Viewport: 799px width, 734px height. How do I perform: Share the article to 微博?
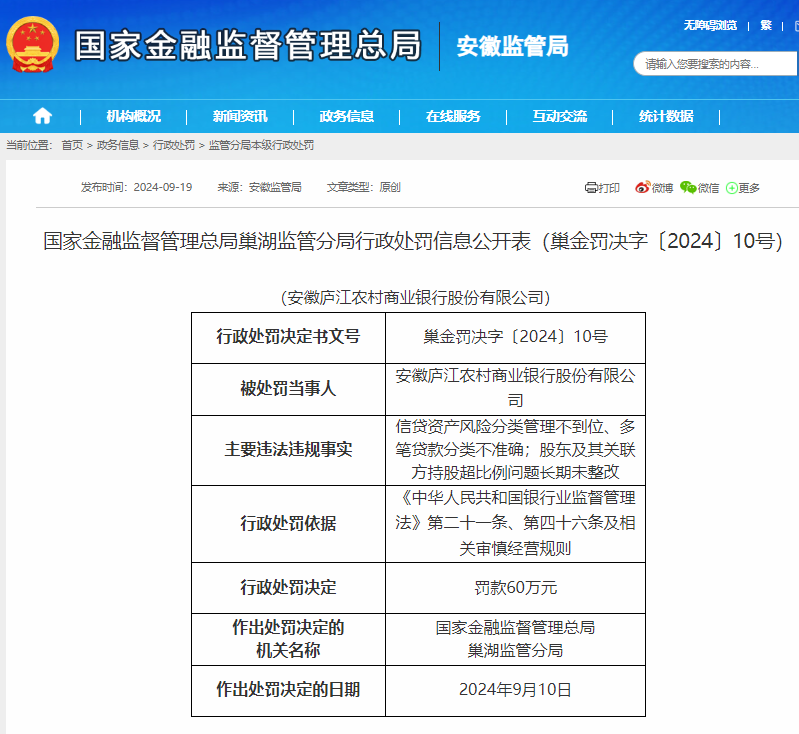click(x=654, y=187)
